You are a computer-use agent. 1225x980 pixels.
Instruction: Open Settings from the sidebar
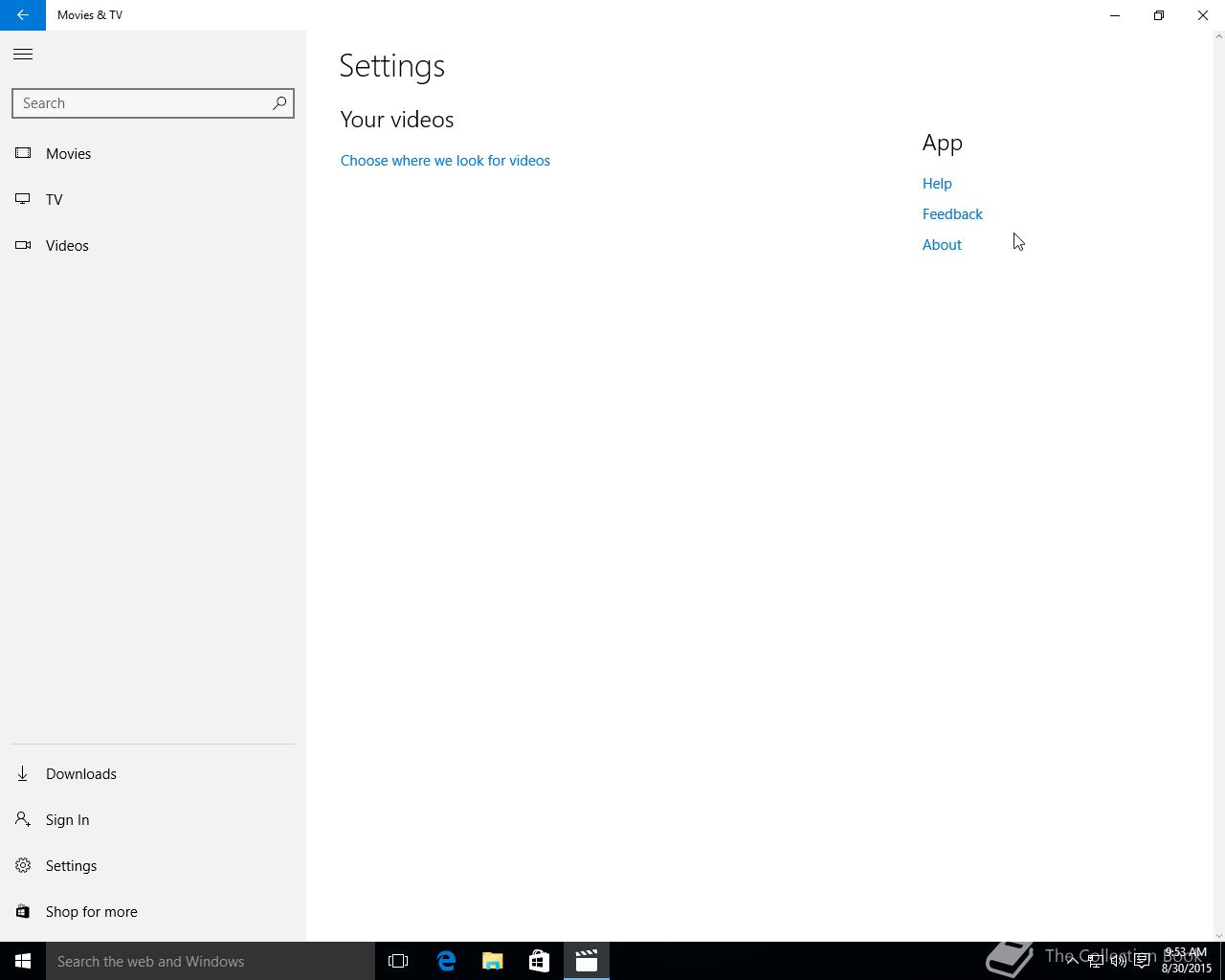(71, 866)
